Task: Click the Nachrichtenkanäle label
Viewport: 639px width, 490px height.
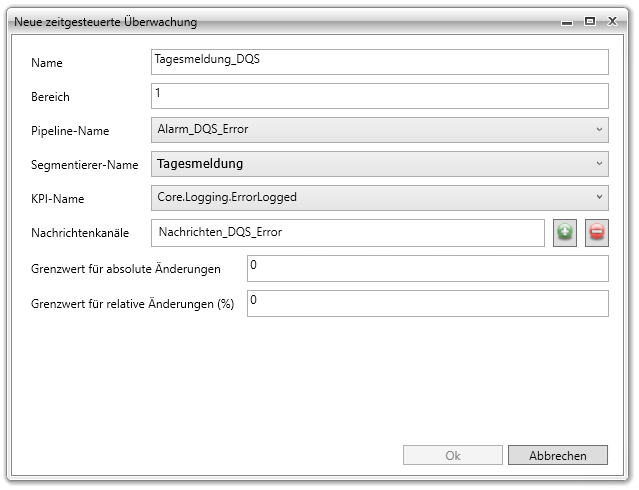Action: (80, 233)
